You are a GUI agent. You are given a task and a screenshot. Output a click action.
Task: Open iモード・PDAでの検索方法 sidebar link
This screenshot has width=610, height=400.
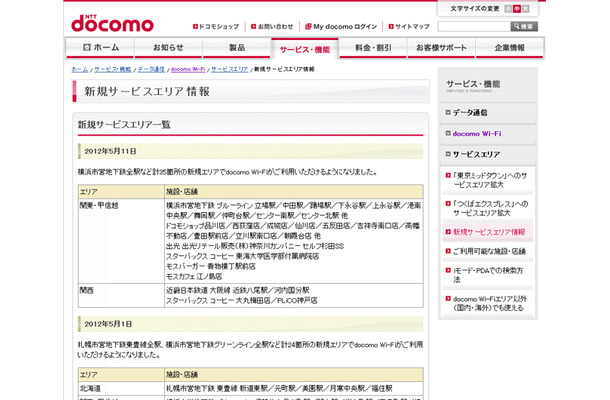click(x=488, y=275)
